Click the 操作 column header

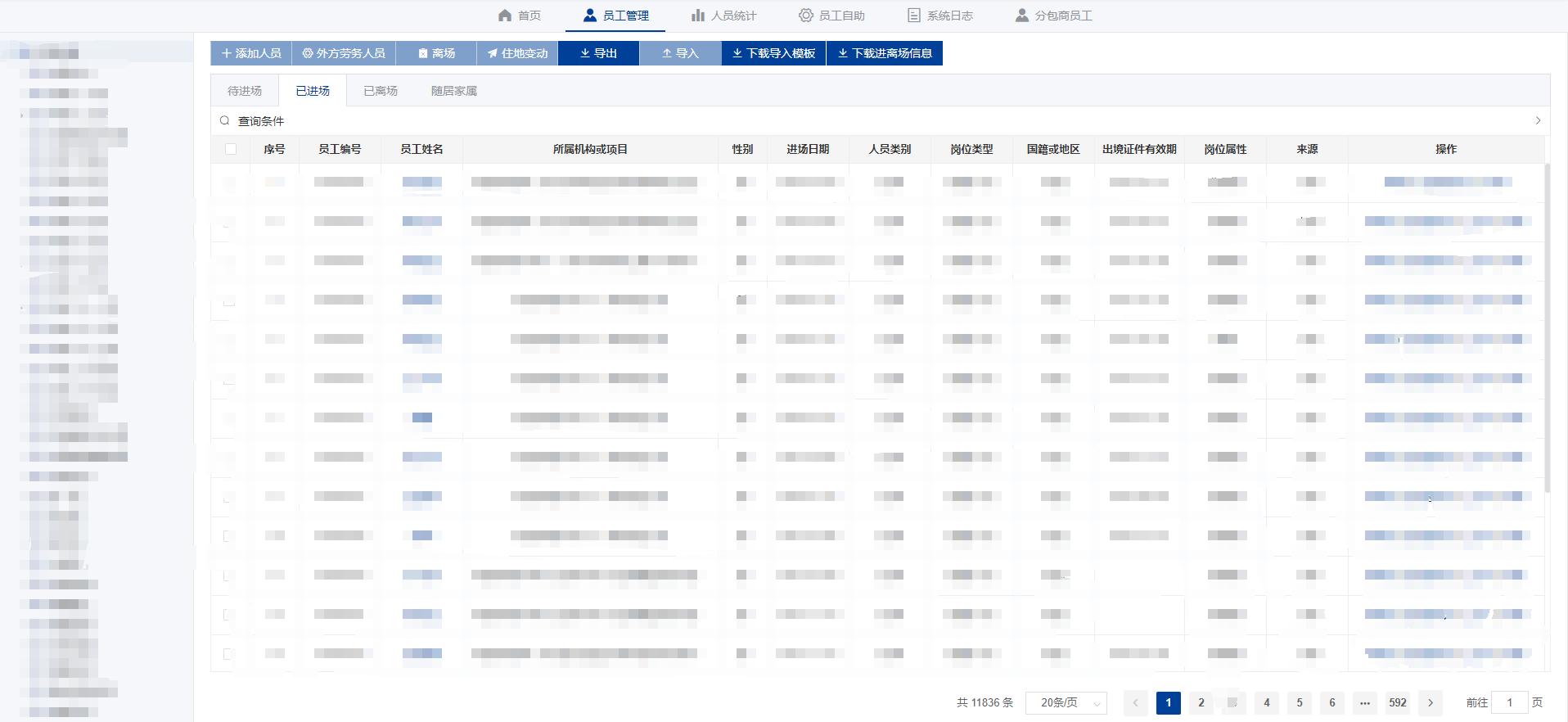1446,149
